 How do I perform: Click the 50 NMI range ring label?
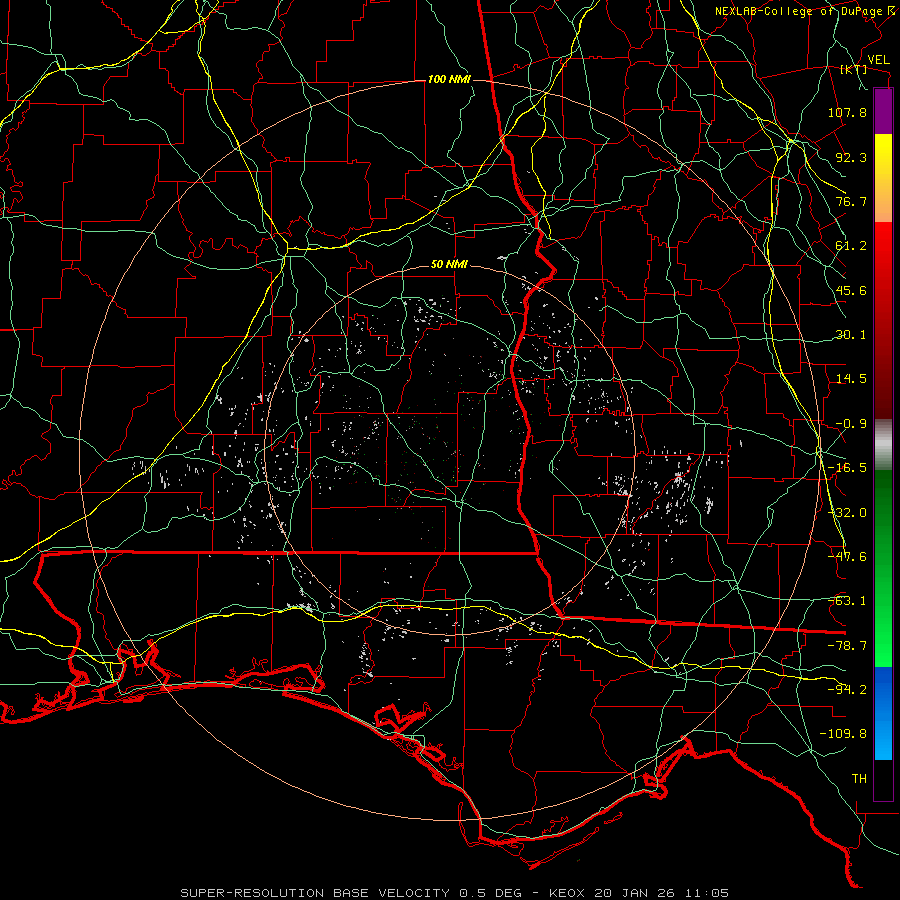(449, 265)
